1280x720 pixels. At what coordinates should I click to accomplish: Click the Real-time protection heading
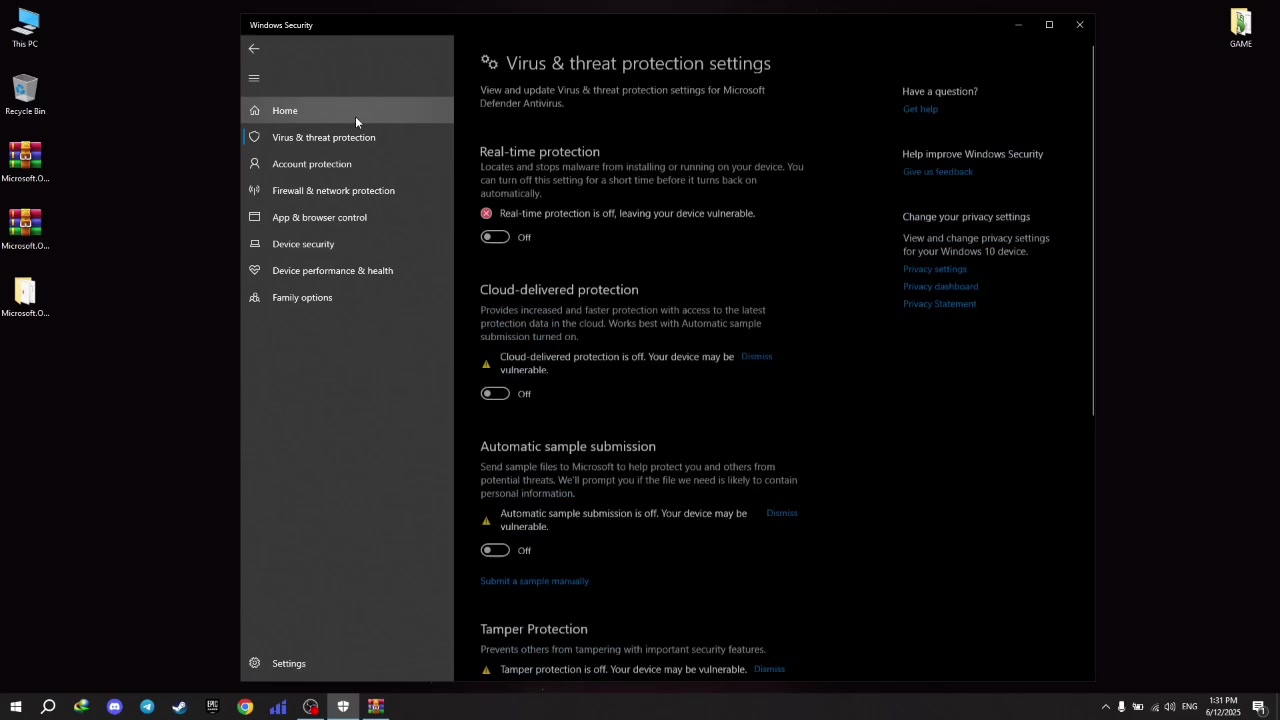[540, 152]
